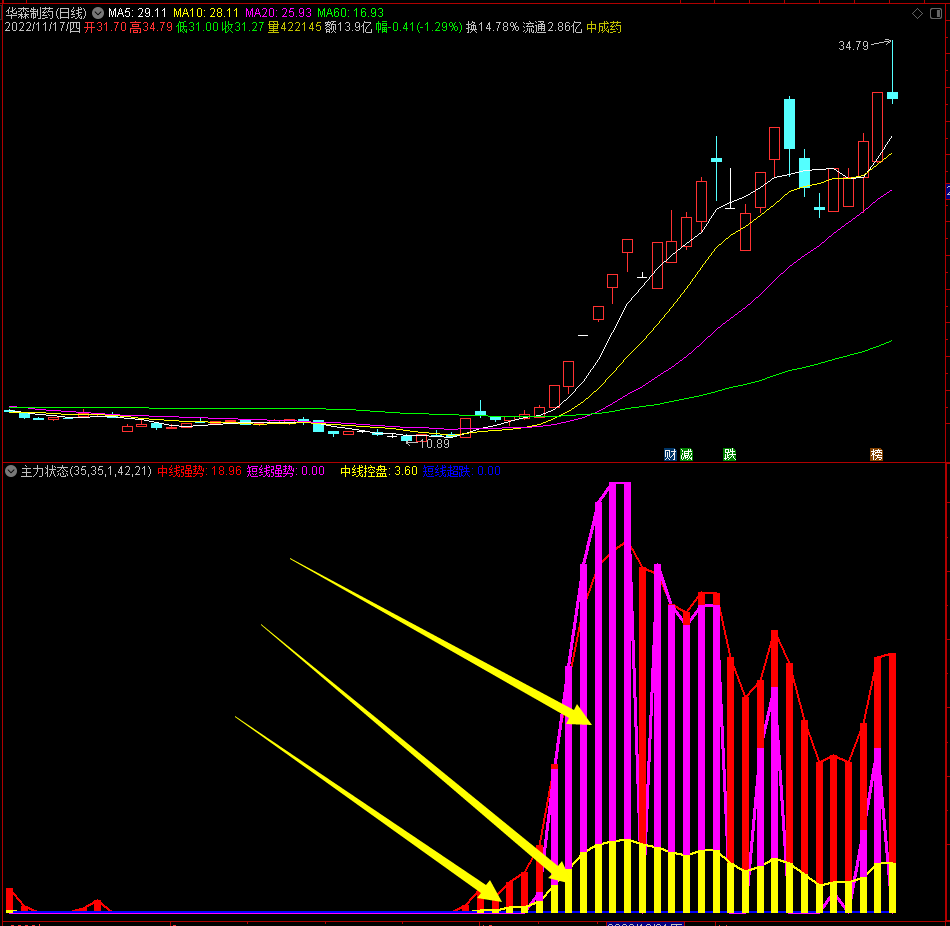Select the MA20: 25.93 indicator label
950x926 pixels.
pos(278,13)
